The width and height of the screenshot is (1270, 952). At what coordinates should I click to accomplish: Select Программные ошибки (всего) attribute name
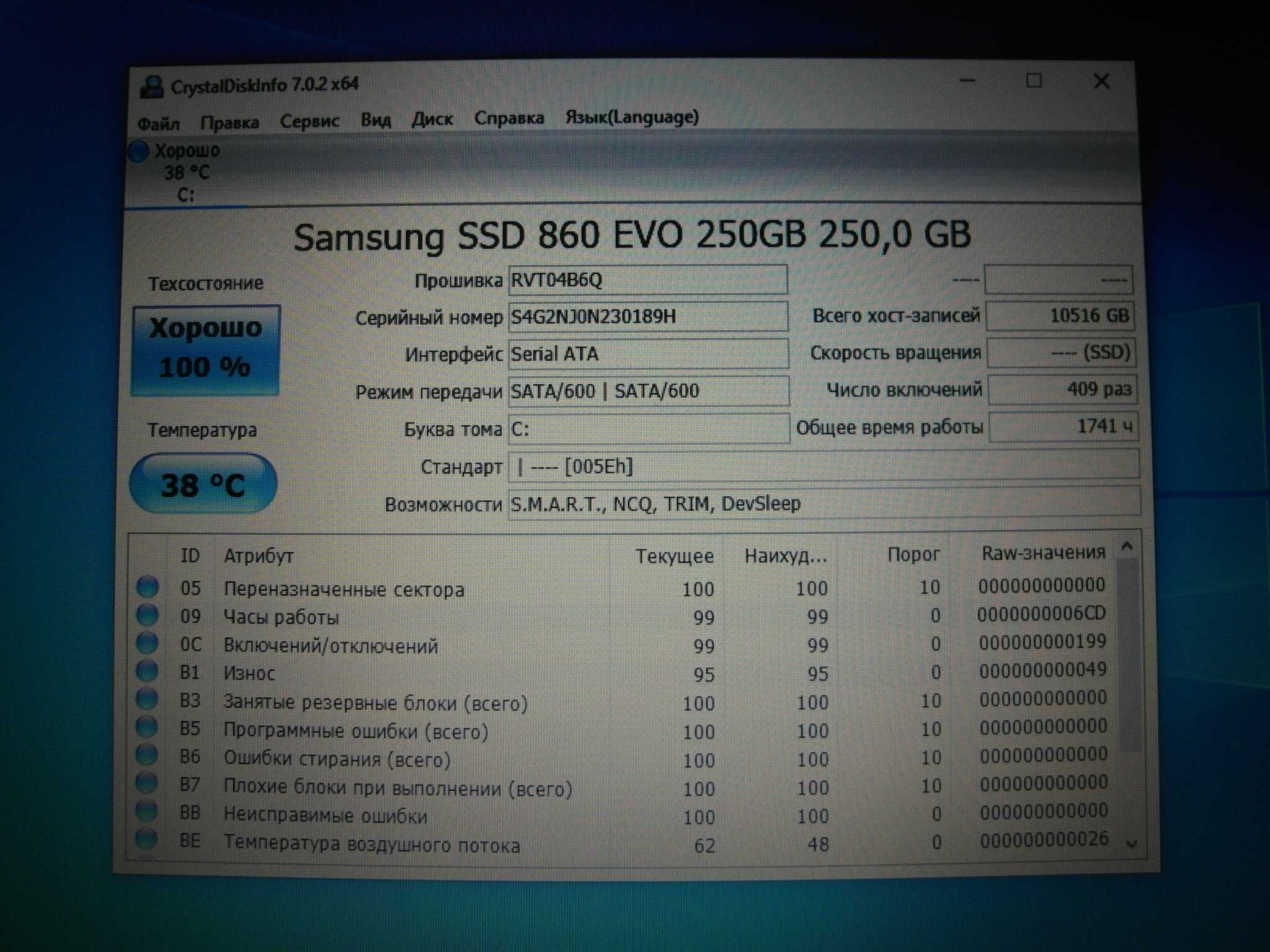(356, 731)
